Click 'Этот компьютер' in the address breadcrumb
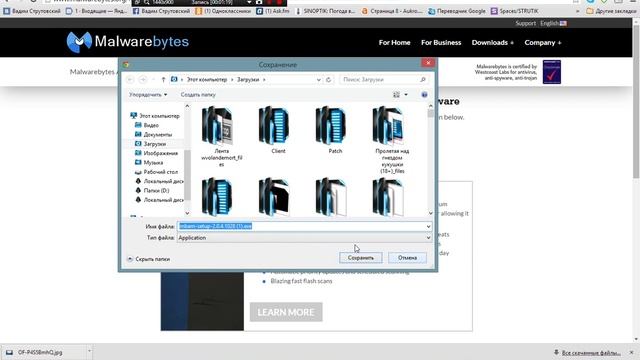The image size is (640, 360). click(x=207, y=80)
